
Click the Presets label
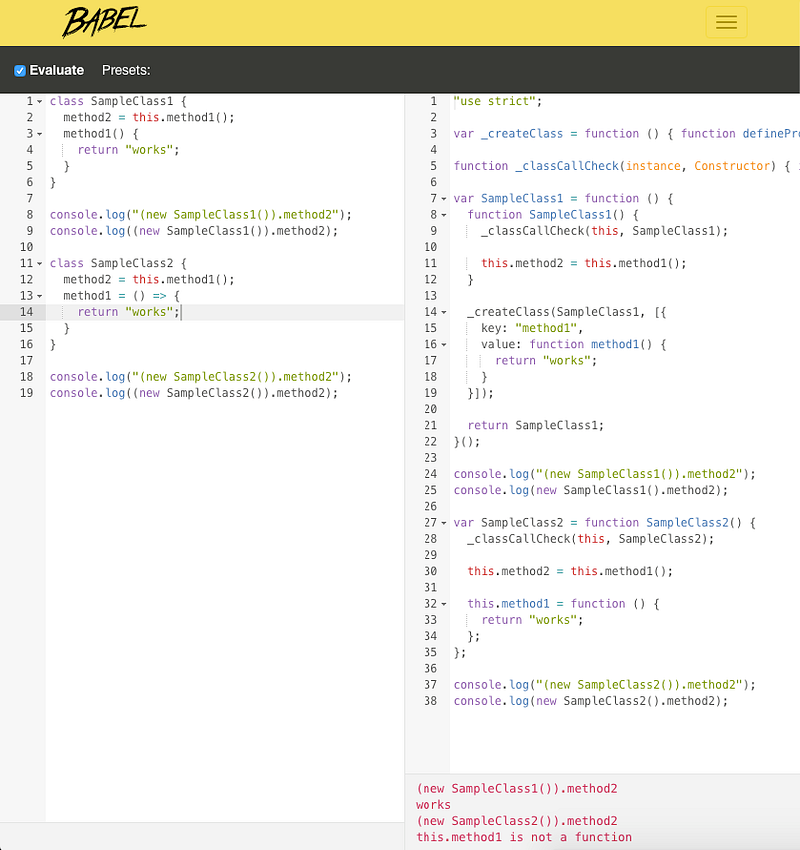[x=126, y=70]
